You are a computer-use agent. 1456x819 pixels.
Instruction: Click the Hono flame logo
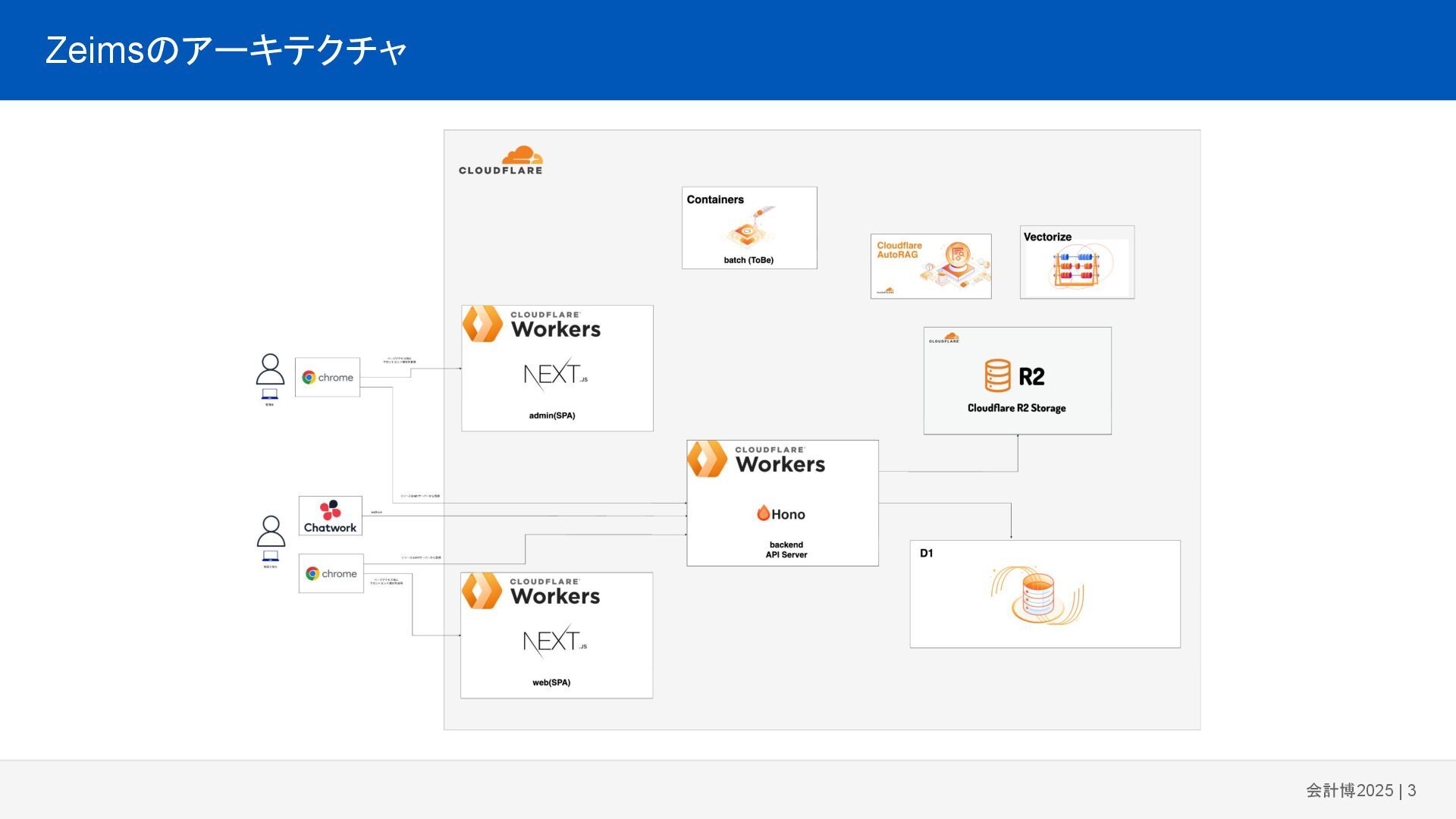click(763, 513)
